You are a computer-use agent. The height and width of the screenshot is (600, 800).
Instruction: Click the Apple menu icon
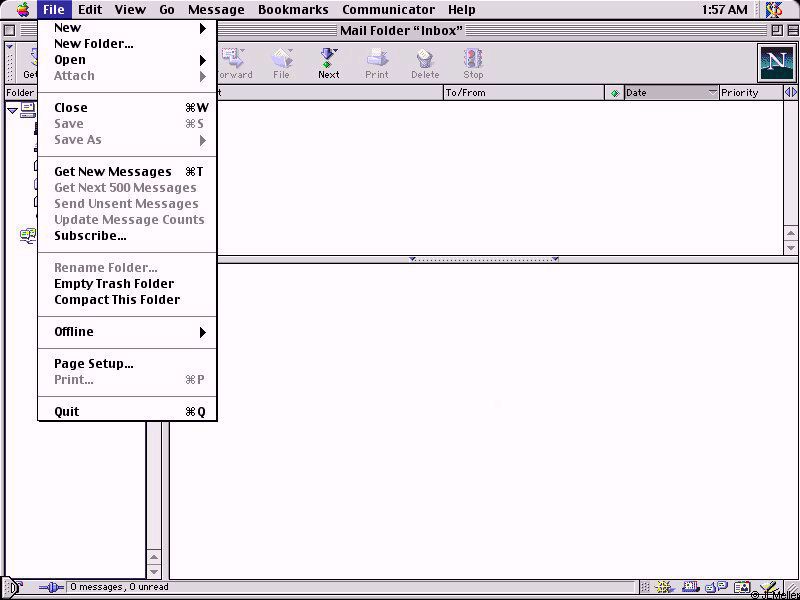pyautogui.click(x=22, y=10)
